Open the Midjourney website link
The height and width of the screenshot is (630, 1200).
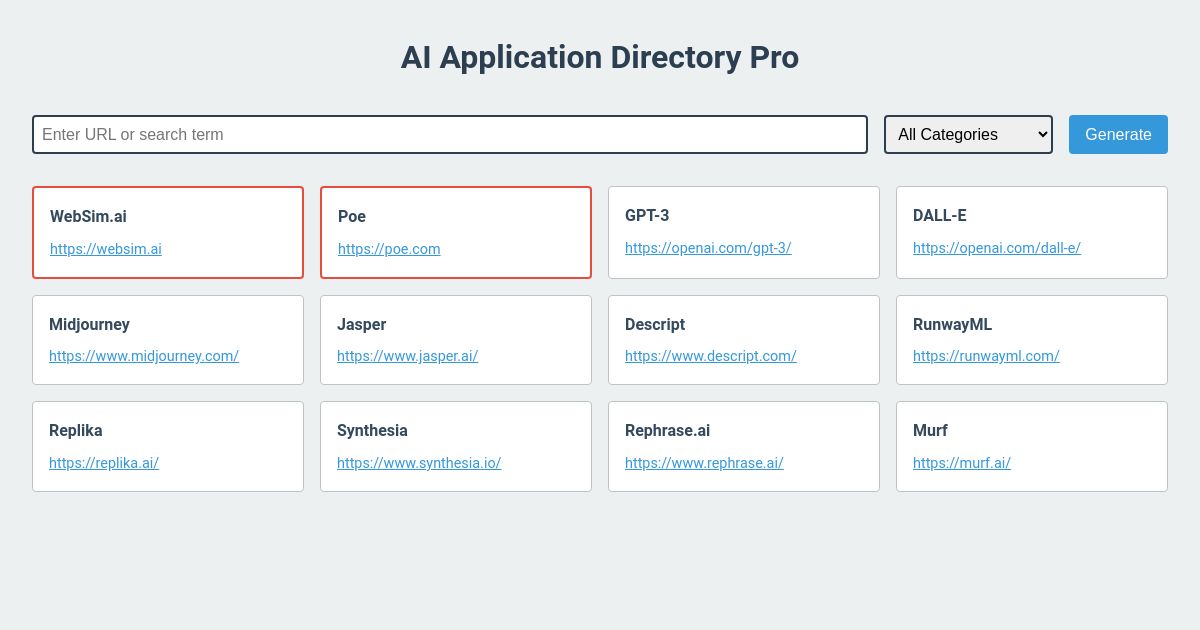(x=144, y=356)
